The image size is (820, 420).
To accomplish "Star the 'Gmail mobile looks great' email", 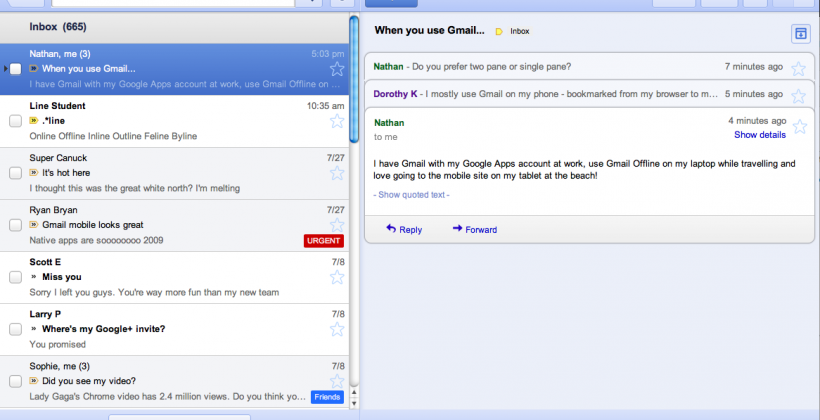I will coord(337,225).
